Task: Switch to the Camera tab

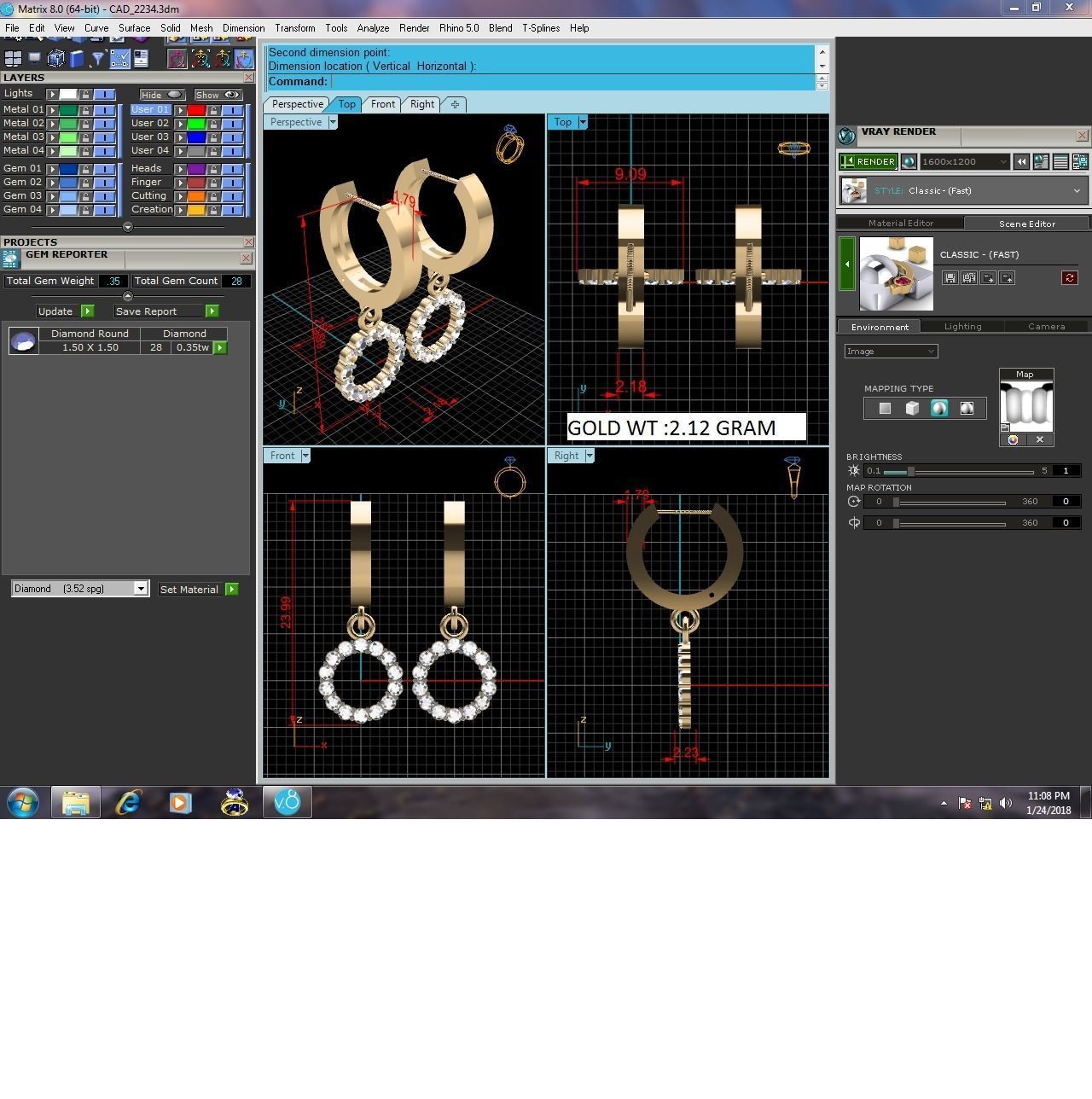Action: tap(1046, 327)
